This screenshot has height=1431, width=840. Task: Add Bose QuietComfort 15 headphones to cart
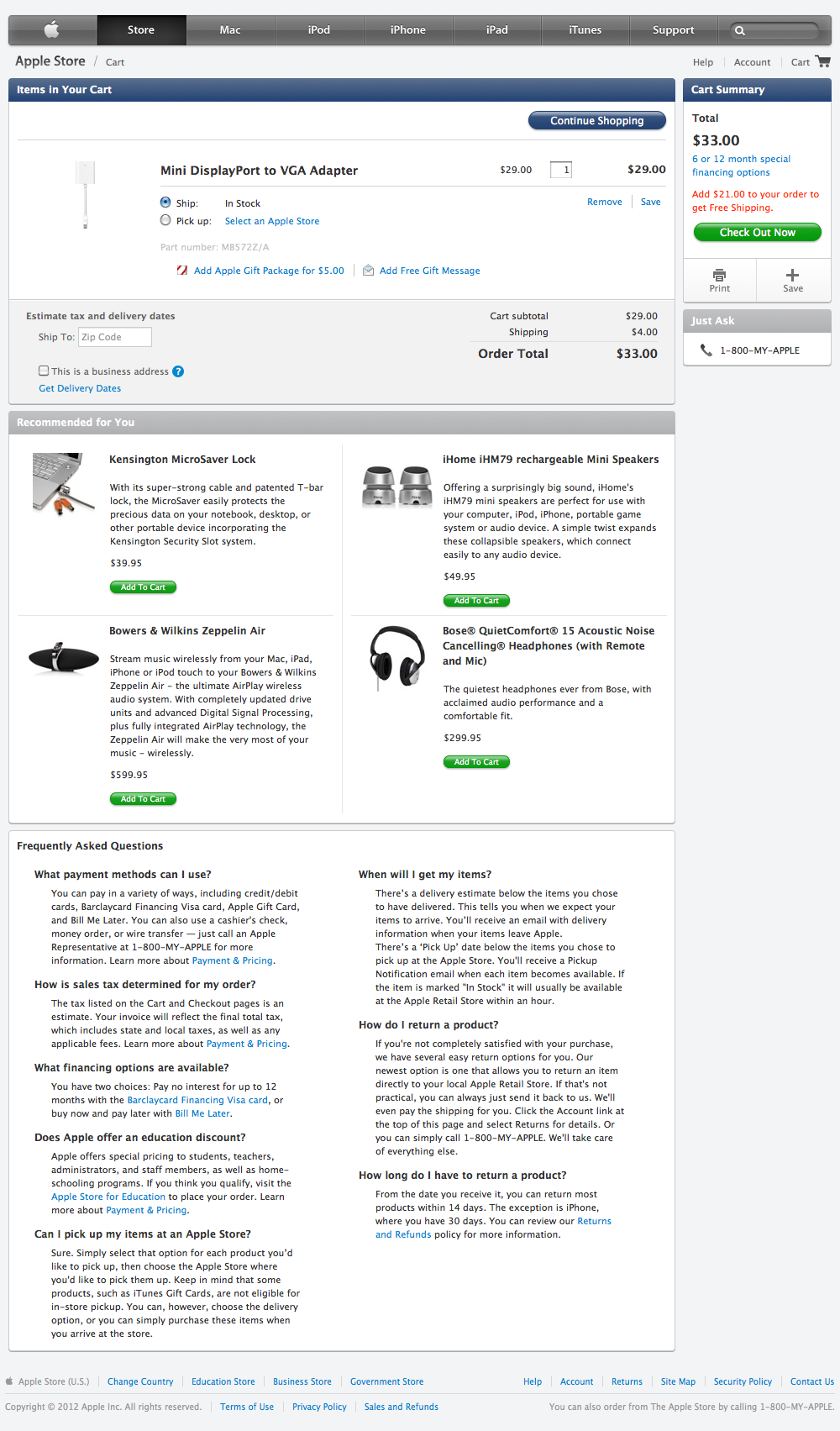[x=476, y=762]
